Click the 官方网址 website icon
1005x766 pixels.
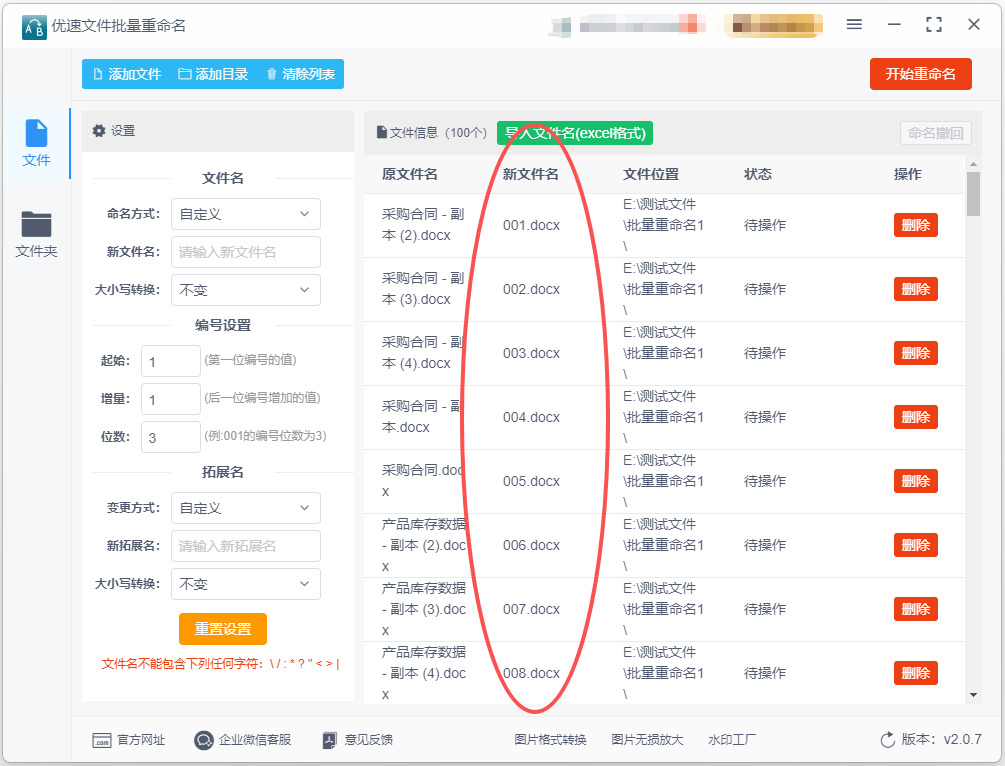pyautogui.click(x=101, y=740)
